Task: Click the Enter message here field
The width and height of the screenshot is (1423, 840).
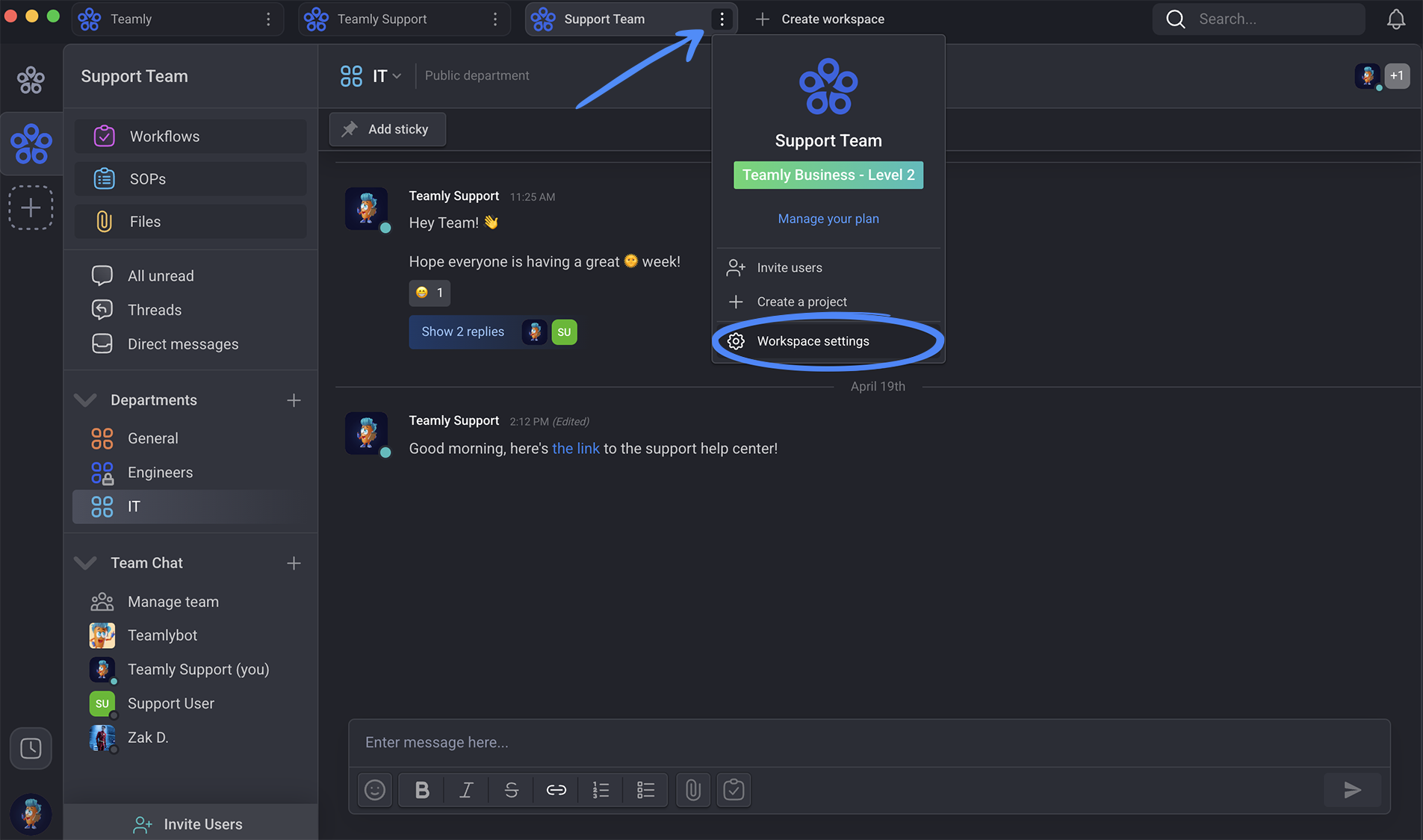Action: [x=869, y=743]
